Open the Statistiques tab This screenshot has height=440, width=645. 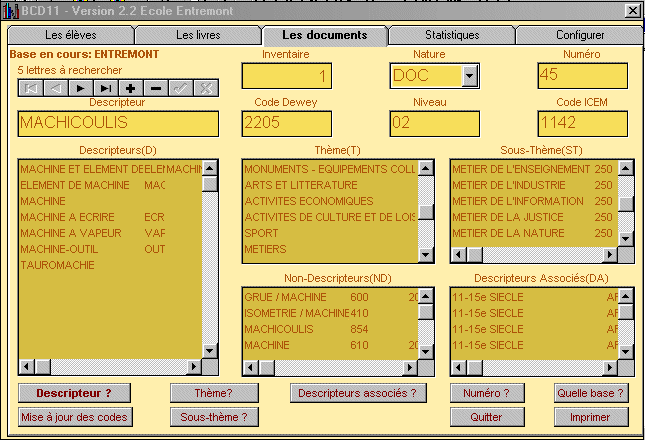click(451, 35)
